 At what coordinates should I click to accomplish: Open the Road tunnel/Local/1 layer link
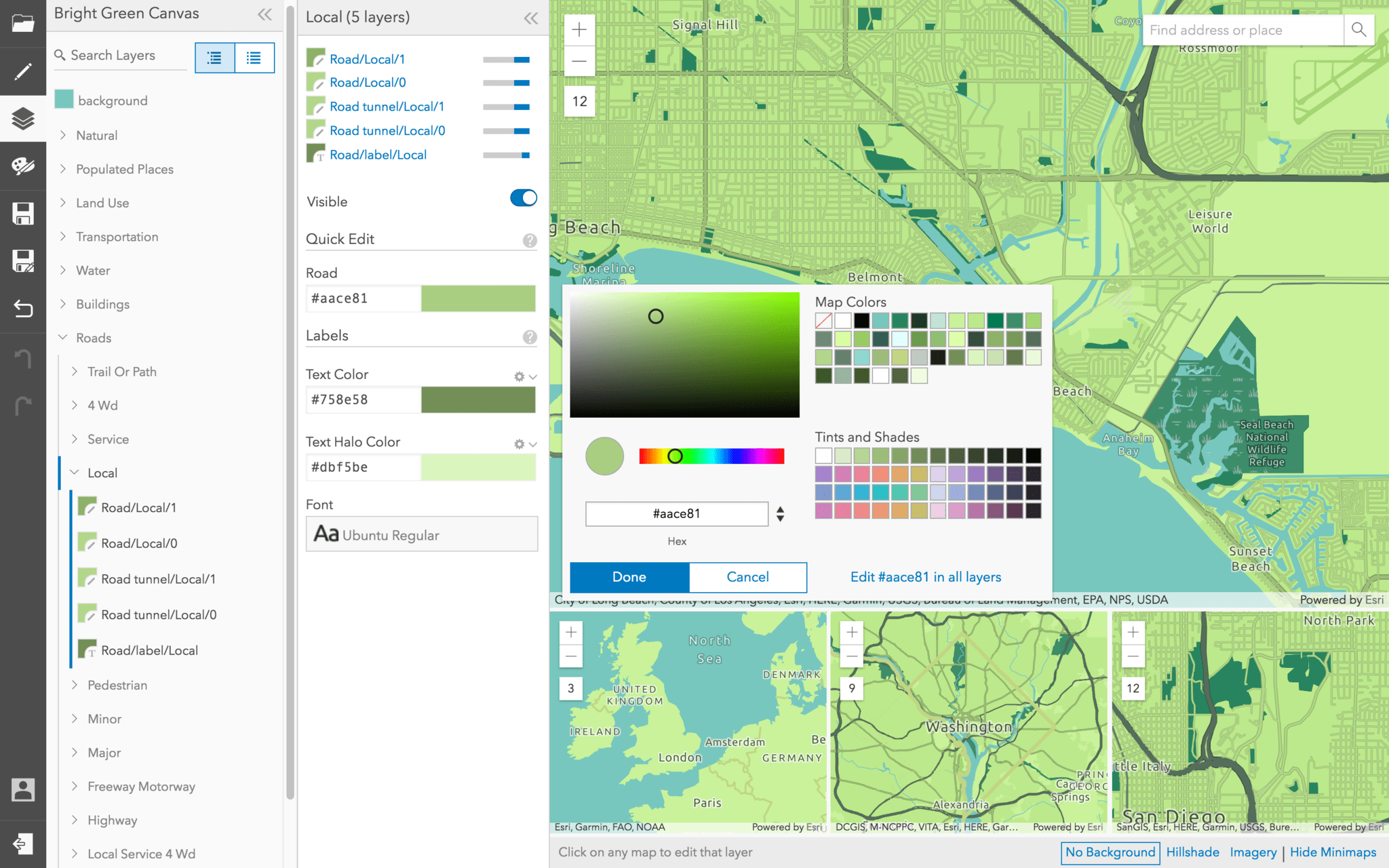387,106
